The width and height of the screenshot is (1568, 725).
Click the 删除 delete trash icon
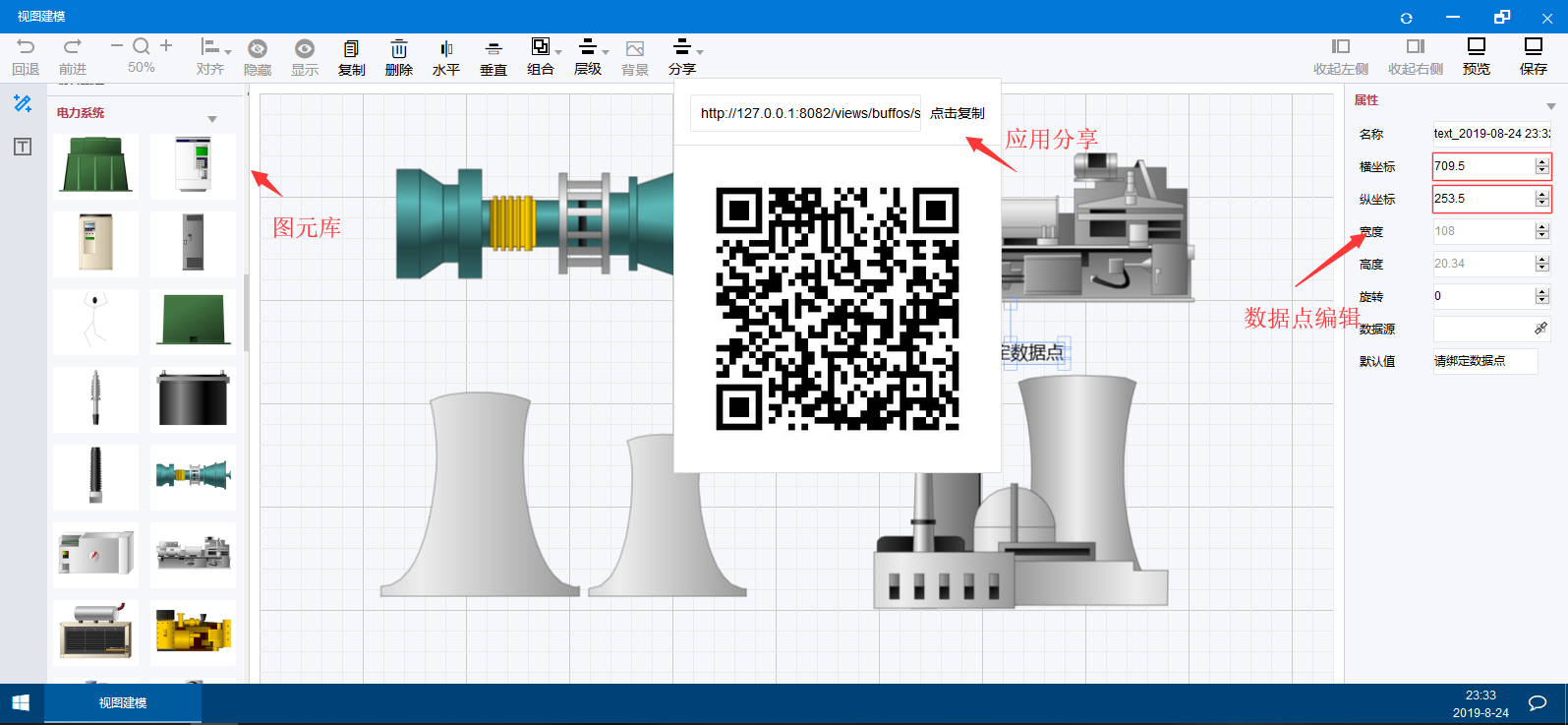pyautogui.click(x=398, y=49)
